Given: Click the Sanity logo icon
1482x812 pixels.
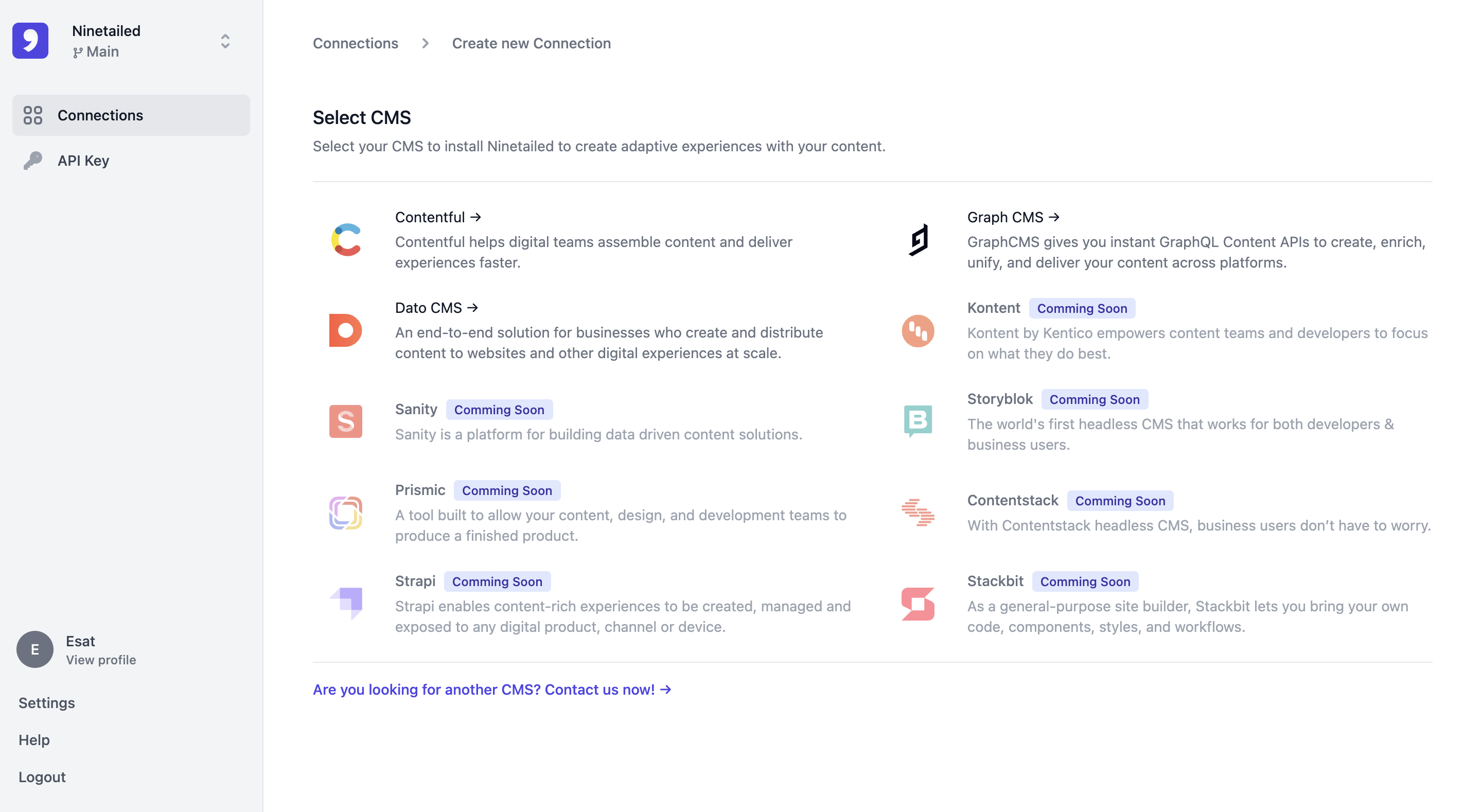Looking at the screenshot, I should 346,422.
